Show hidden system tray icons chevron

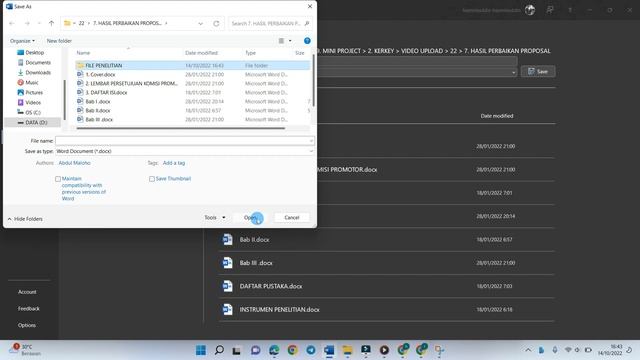(x=528, y=350)
